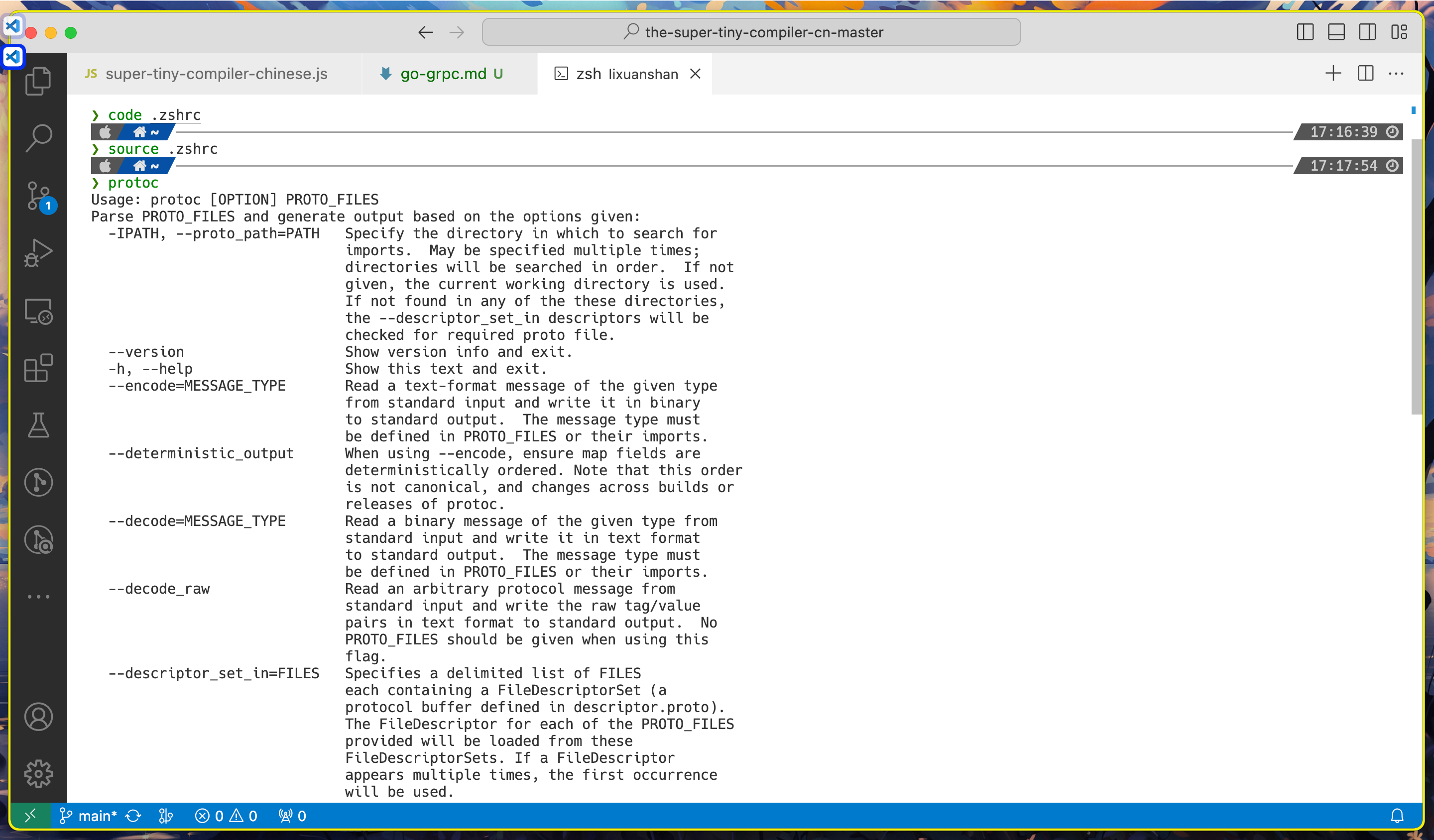Go back using the left arrow
Screen dimensions: 1434x840
[425, 32]
